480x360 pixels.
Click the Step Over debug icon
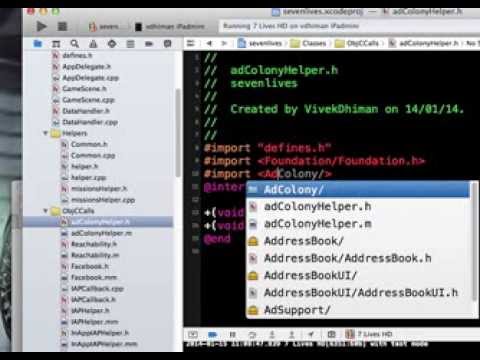[x=252, y=334]
